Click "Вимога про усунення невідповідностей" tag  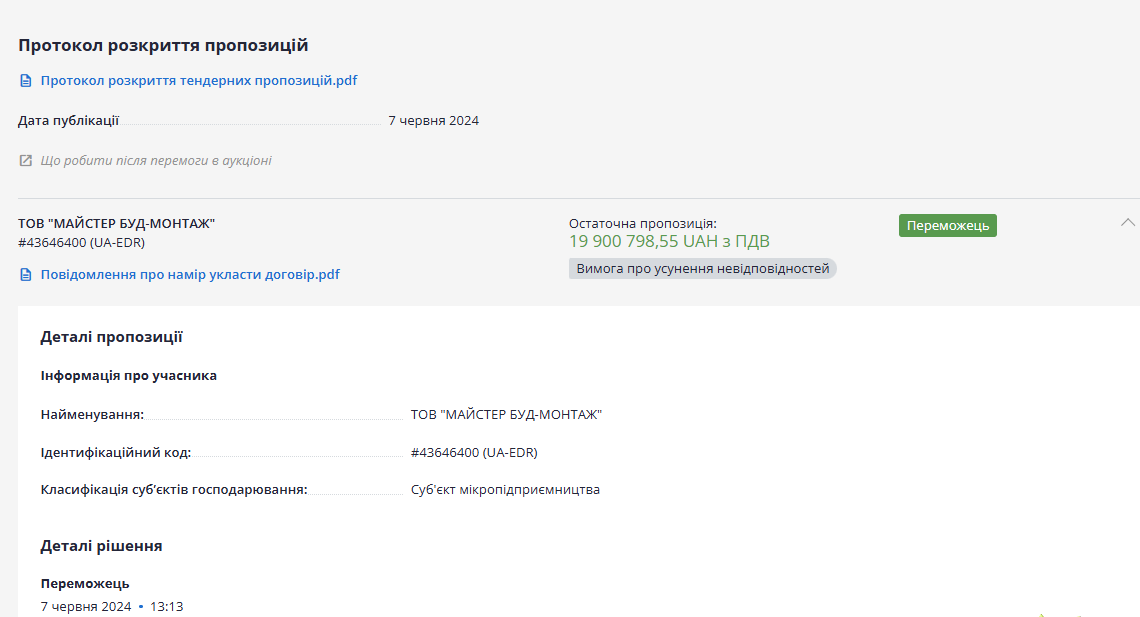pos(702,268)
